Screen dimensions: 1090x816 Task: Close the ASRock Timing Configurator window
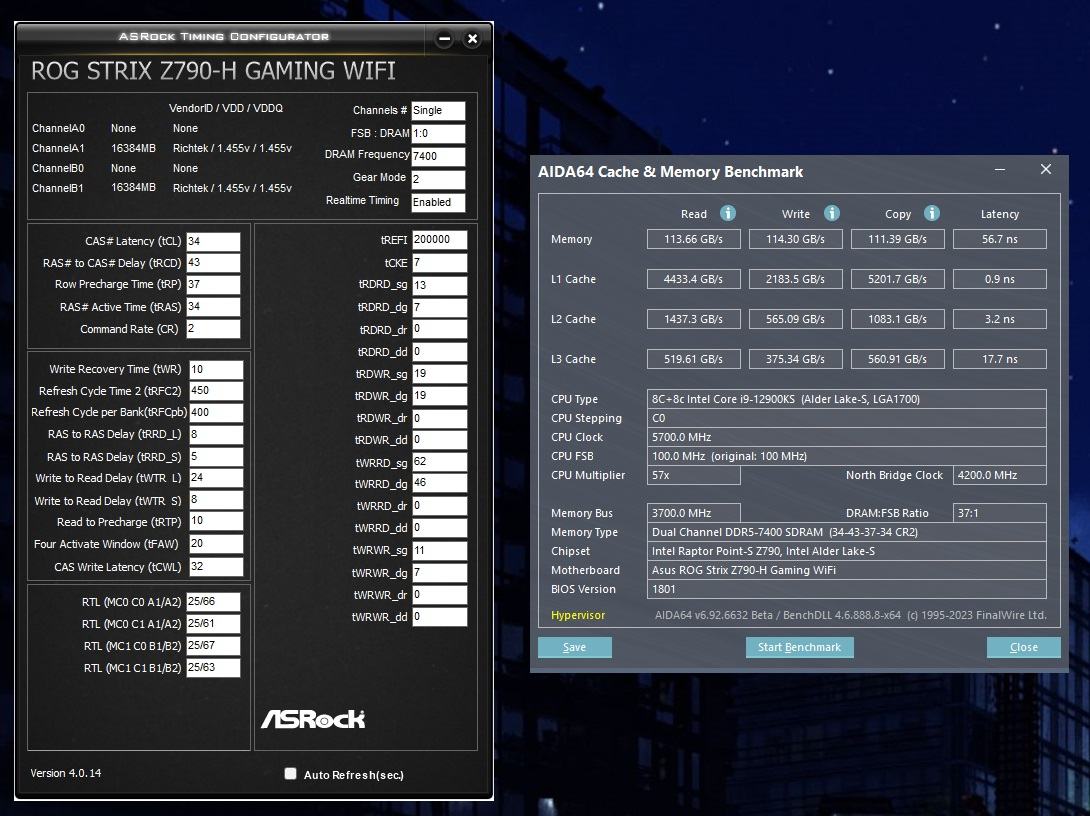click(x=473, y=39)
